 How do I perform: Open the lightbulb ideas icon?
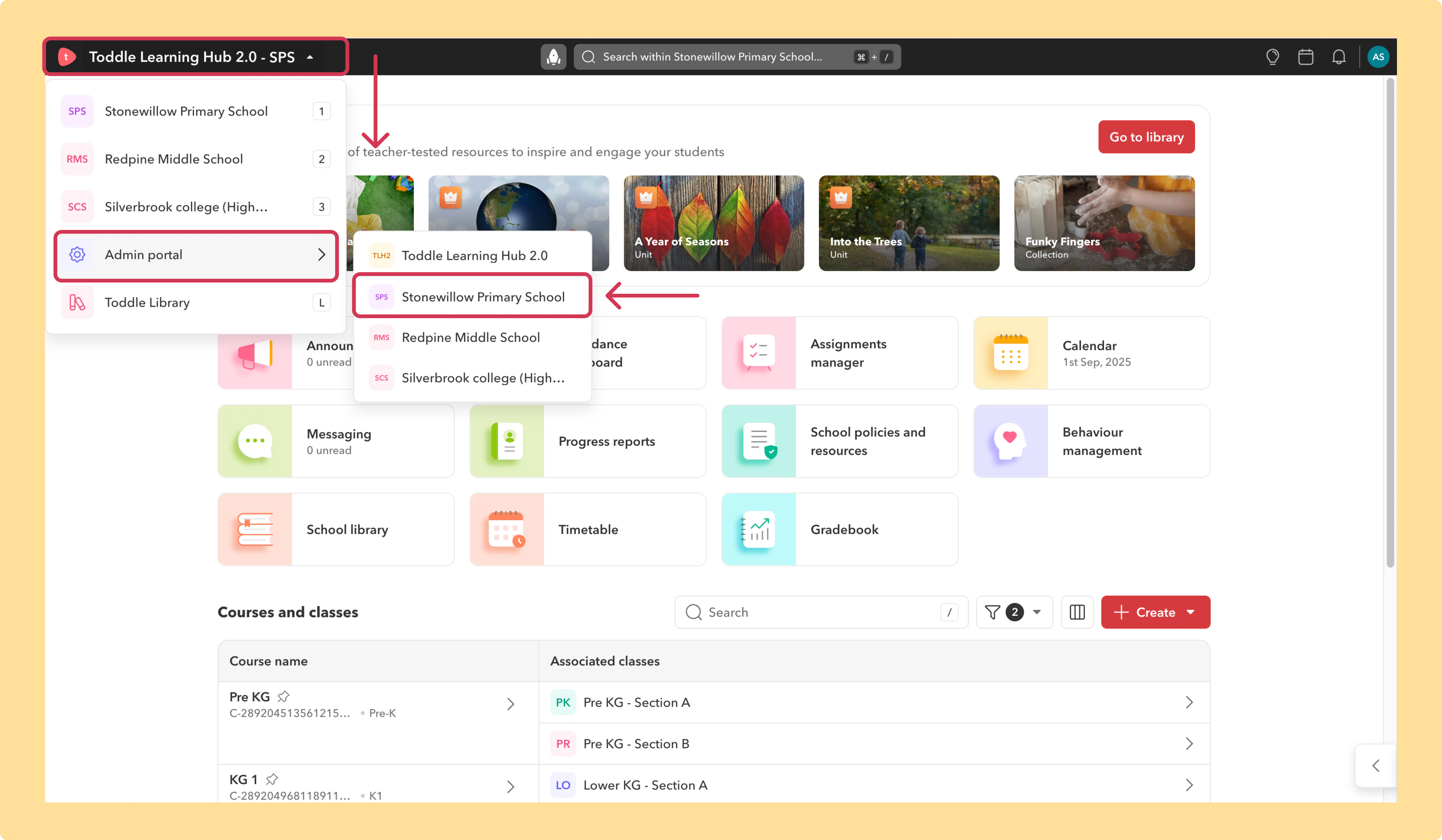(x=1272, y=57)
